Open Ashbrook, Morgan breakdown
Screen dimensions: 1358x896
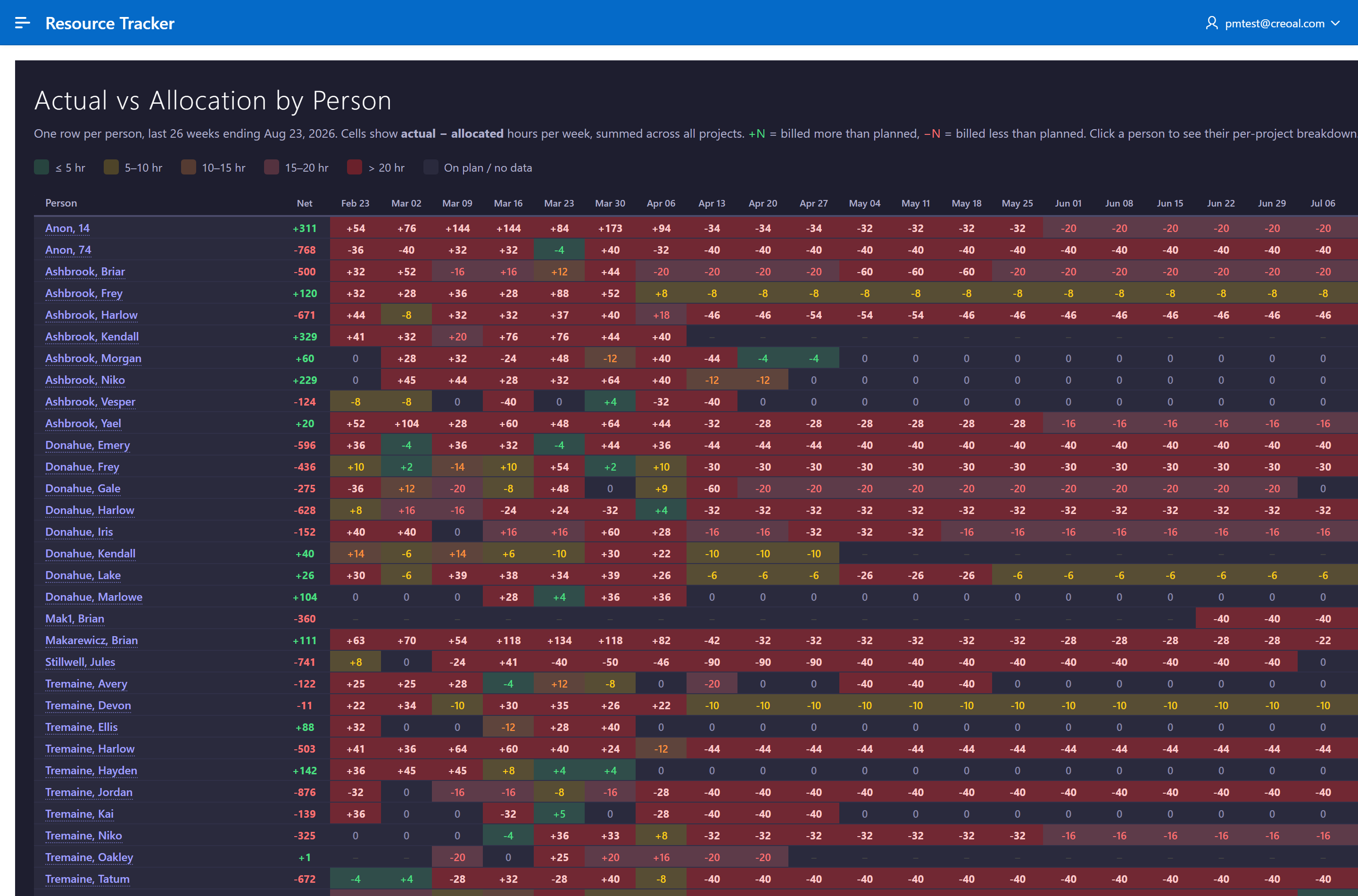pos(93,358)
